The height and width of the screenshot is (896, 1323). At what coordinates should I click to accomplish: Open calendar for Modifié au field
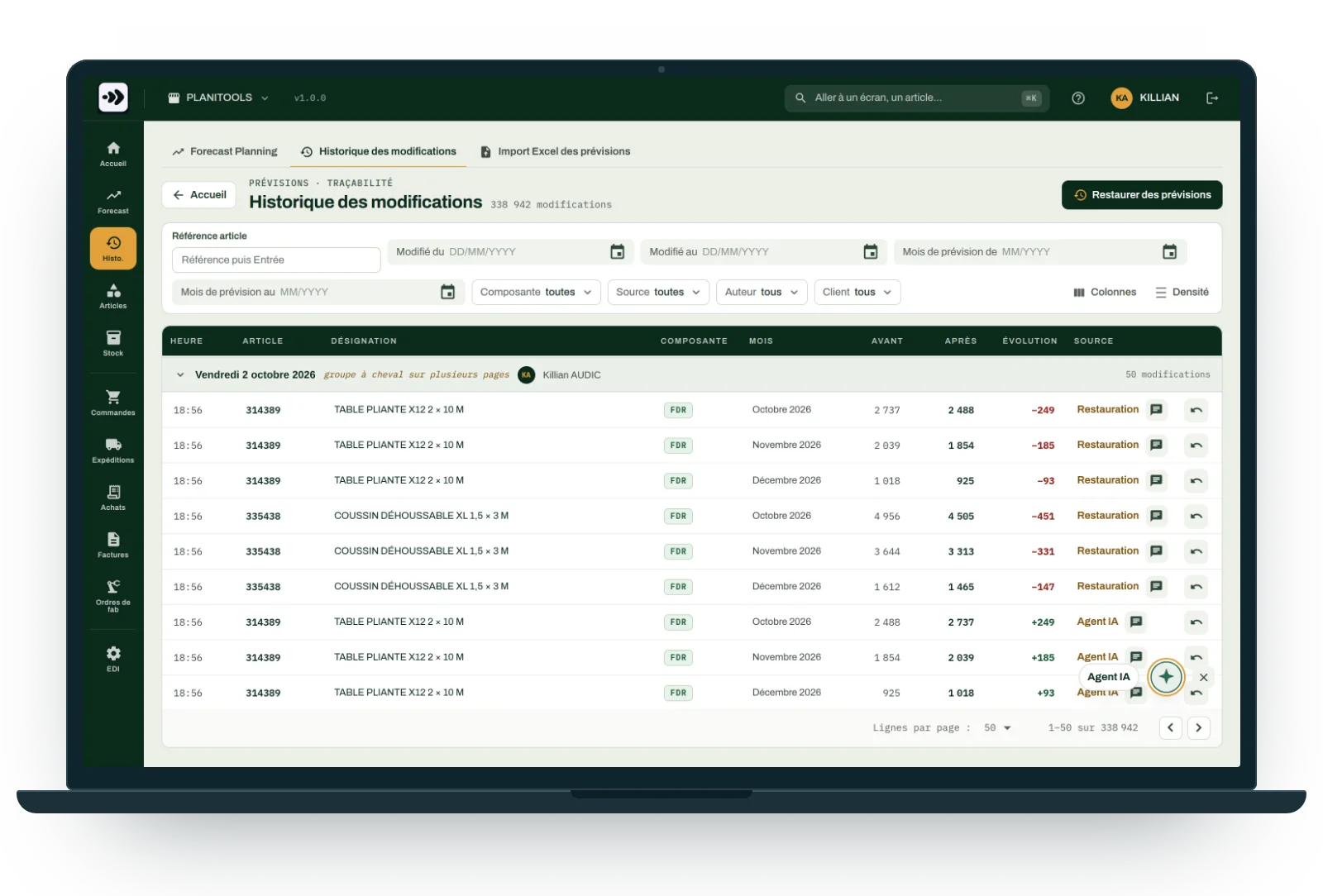tap(871, 252)
